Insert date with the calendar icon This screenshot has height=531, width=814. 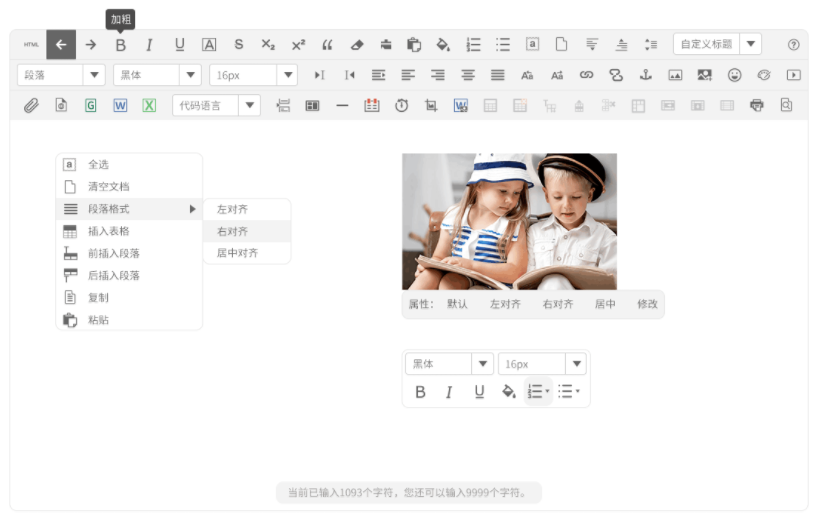tap(372, 106)
